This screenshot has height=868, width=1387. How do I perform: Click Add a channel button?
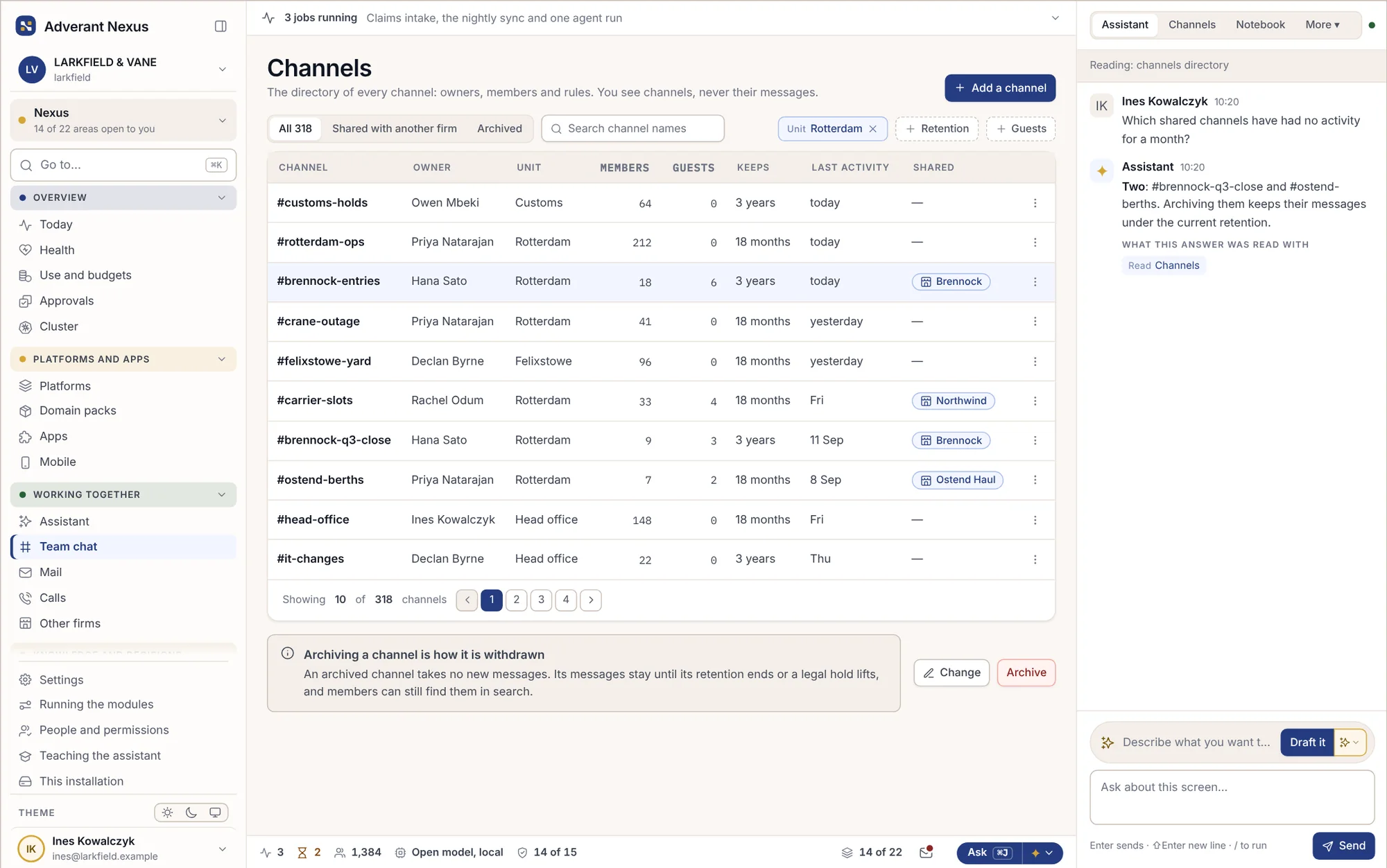tap(1000, 88)
